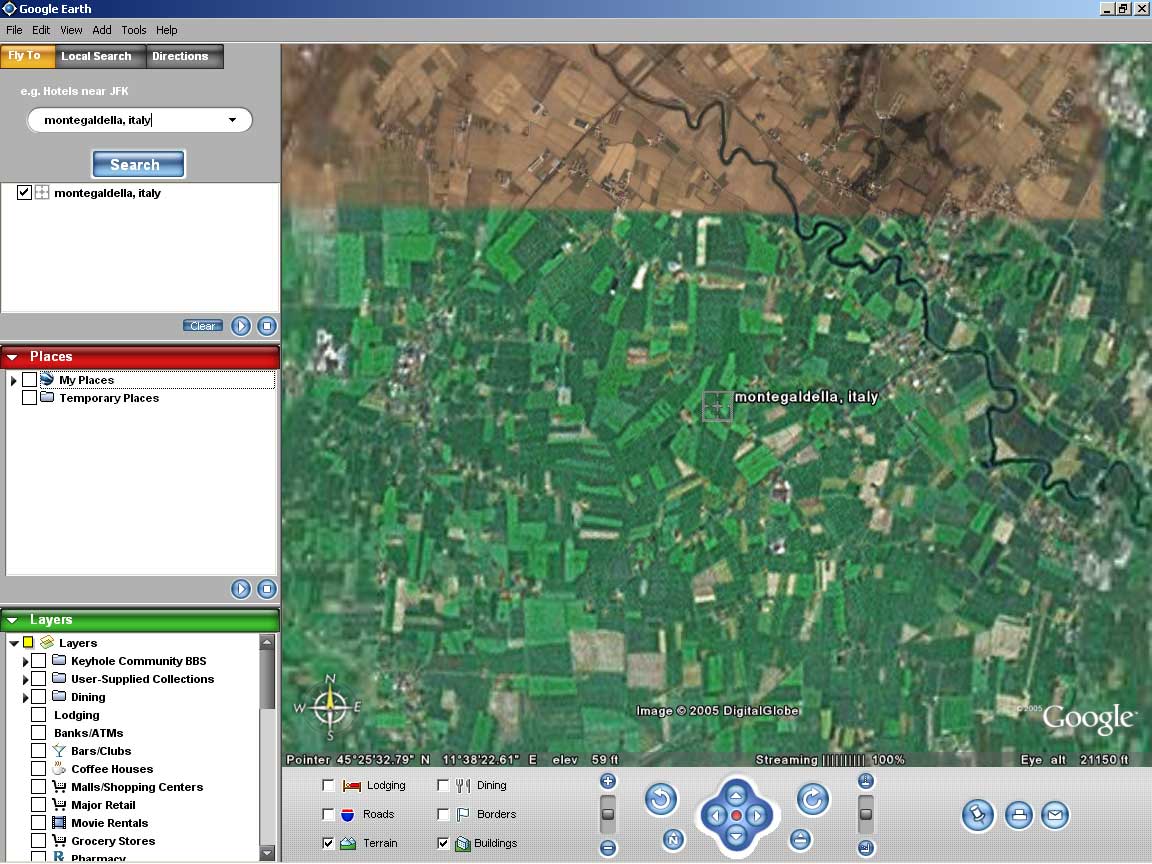The image size is (1152, 864).
Task: Play tour in the Places panel
Action: click(x=241, y=588)
